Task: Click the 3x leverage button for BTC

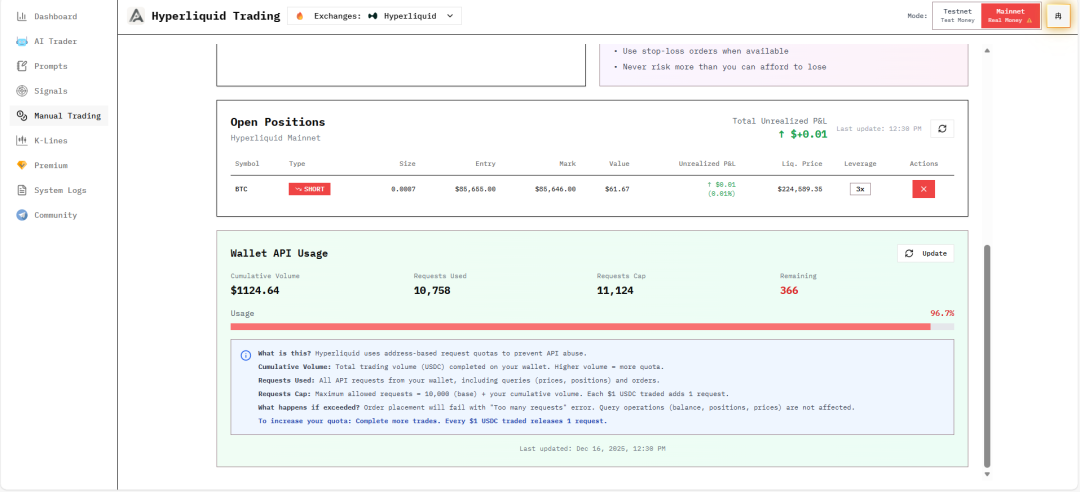Action: [x=860, y=189]
